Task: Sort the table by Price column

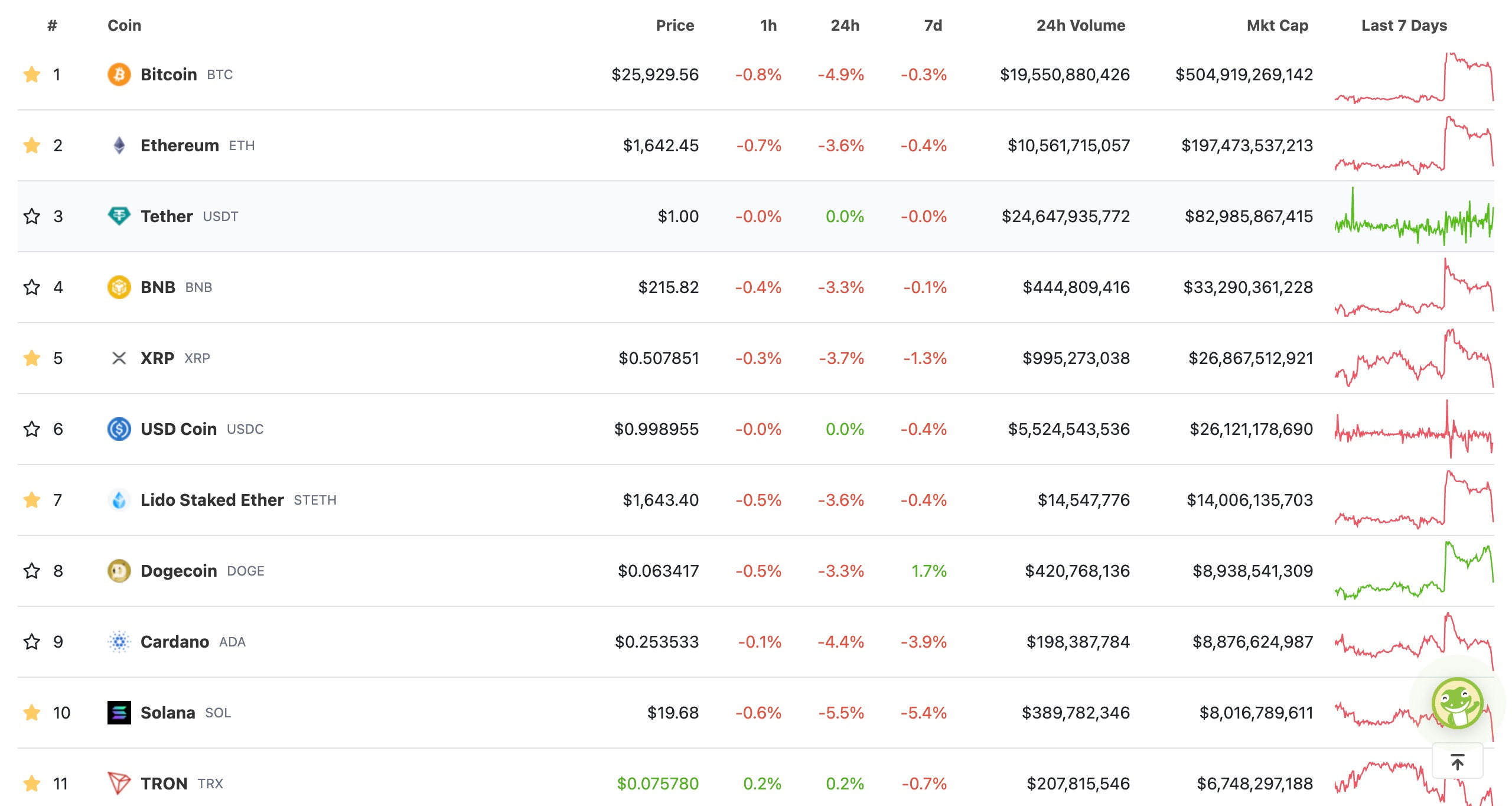Action: pos(675,25)
